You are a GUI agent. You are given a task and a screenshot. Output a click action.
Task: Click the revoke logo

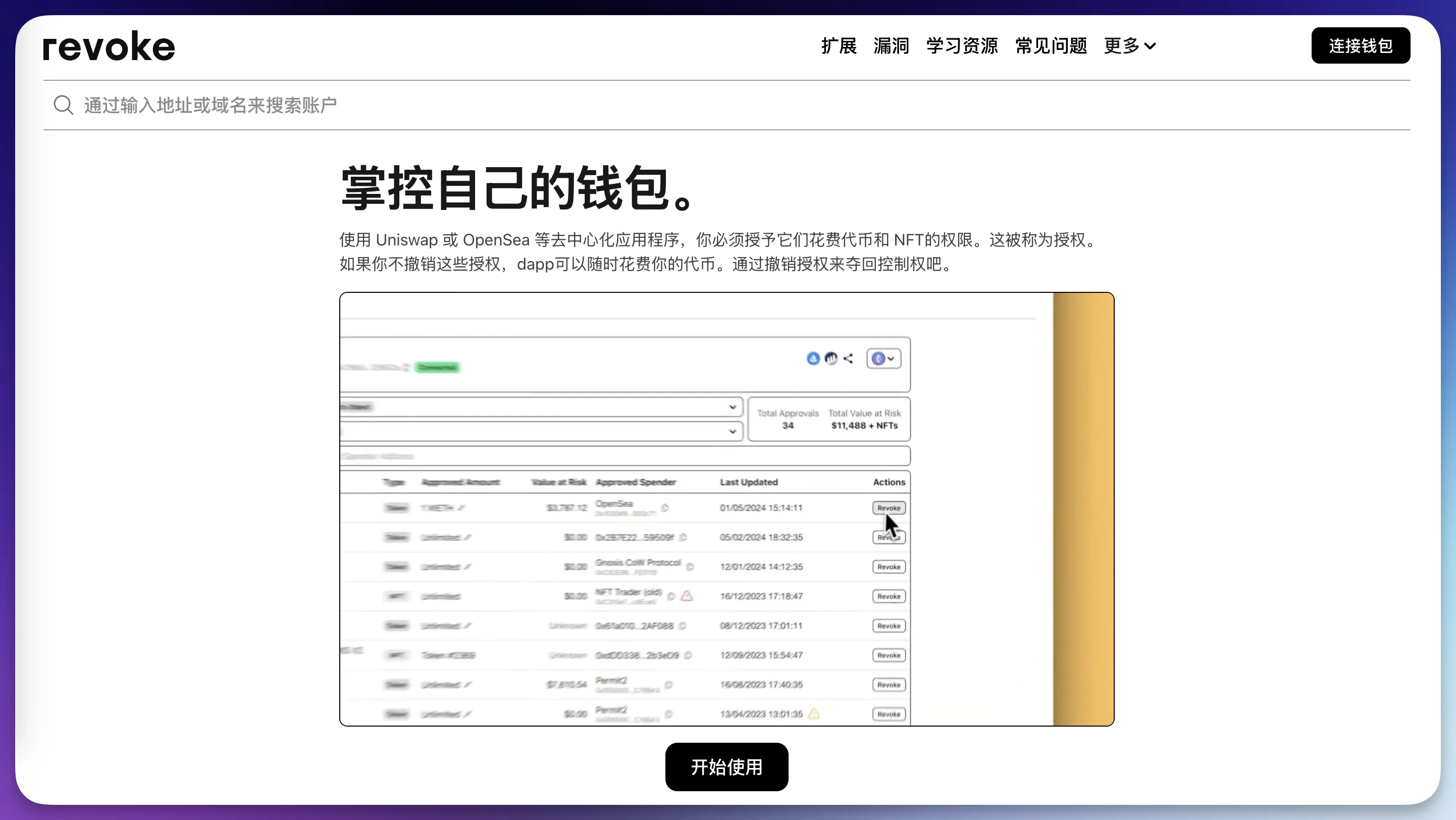109,46
